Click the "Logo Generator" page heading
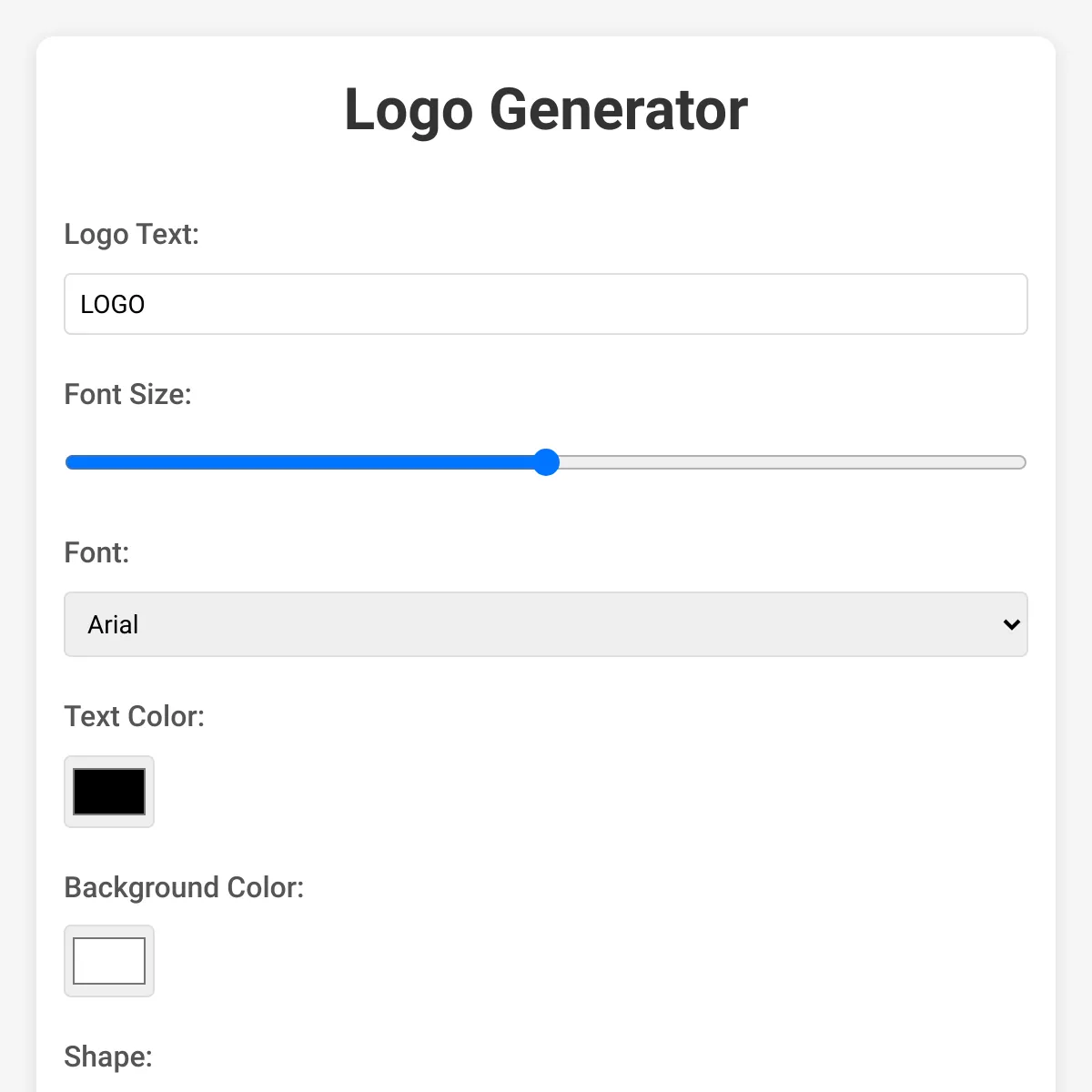The width and height of the screenshot is (1092, 1092). pos(546,110)
